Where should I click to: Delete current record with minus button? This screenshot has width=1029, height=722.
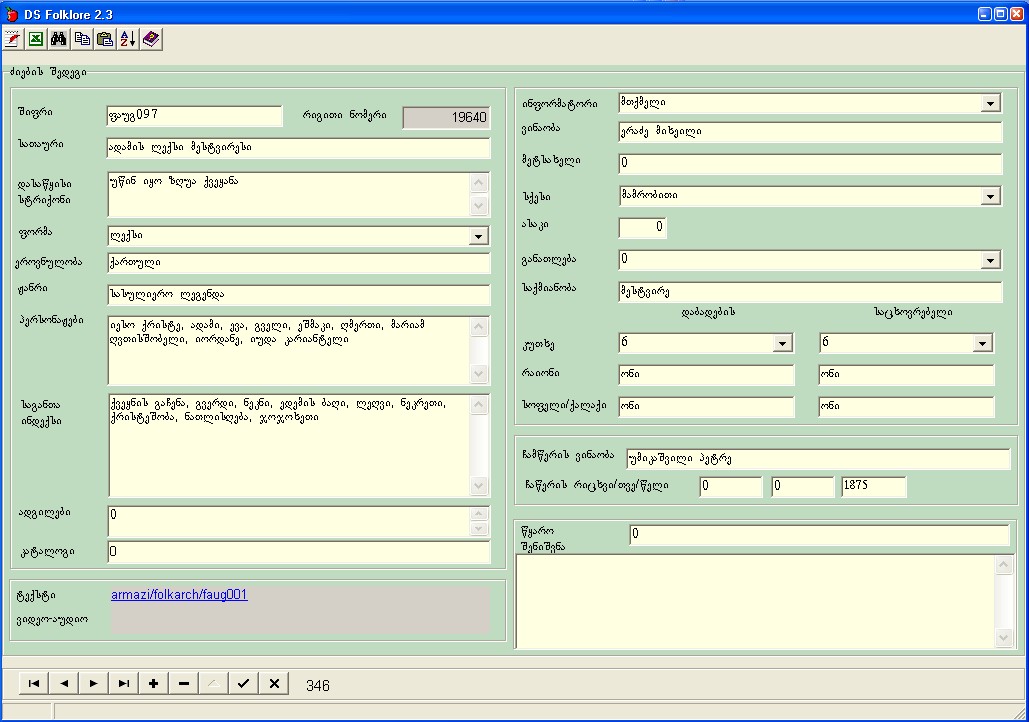184,683
